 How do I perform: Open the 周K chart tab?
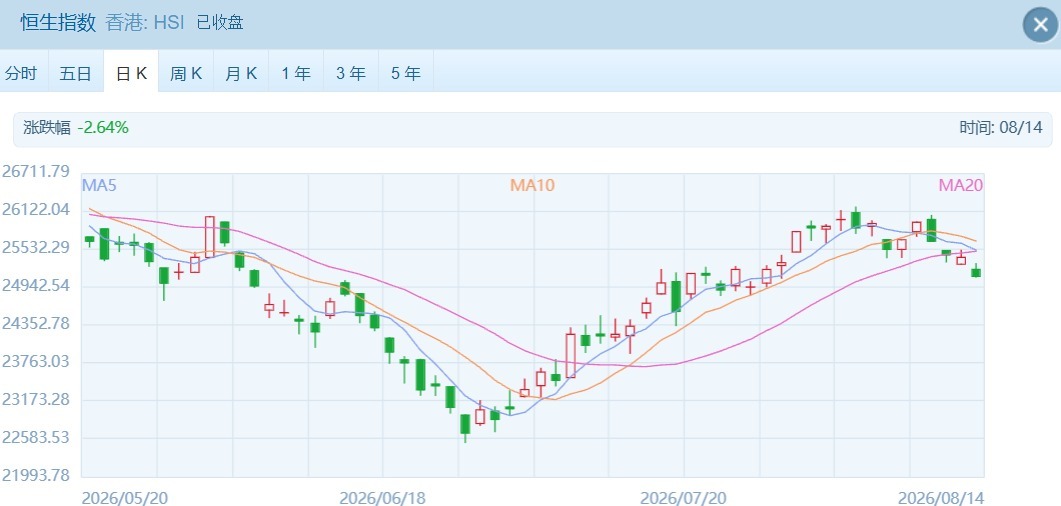point(186,73)
